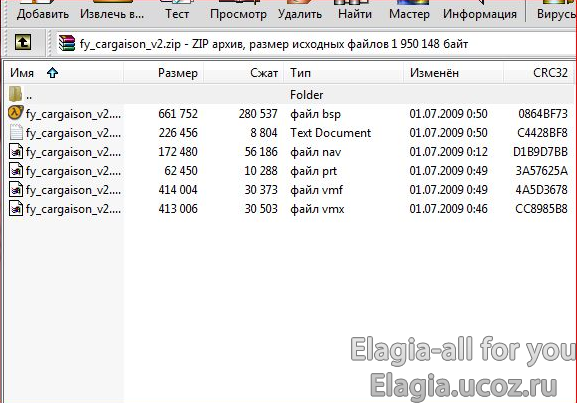Select the vmx file icon
577x403 pixels.
pos(16,209)
